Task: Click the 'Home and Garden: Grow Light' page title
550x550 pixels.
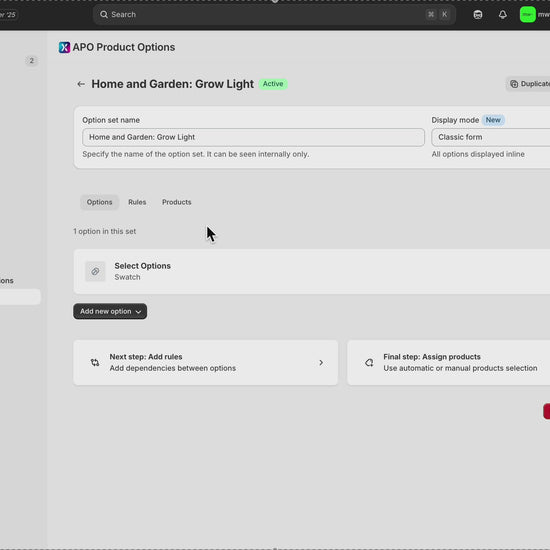Action: [x=173, y=84]
